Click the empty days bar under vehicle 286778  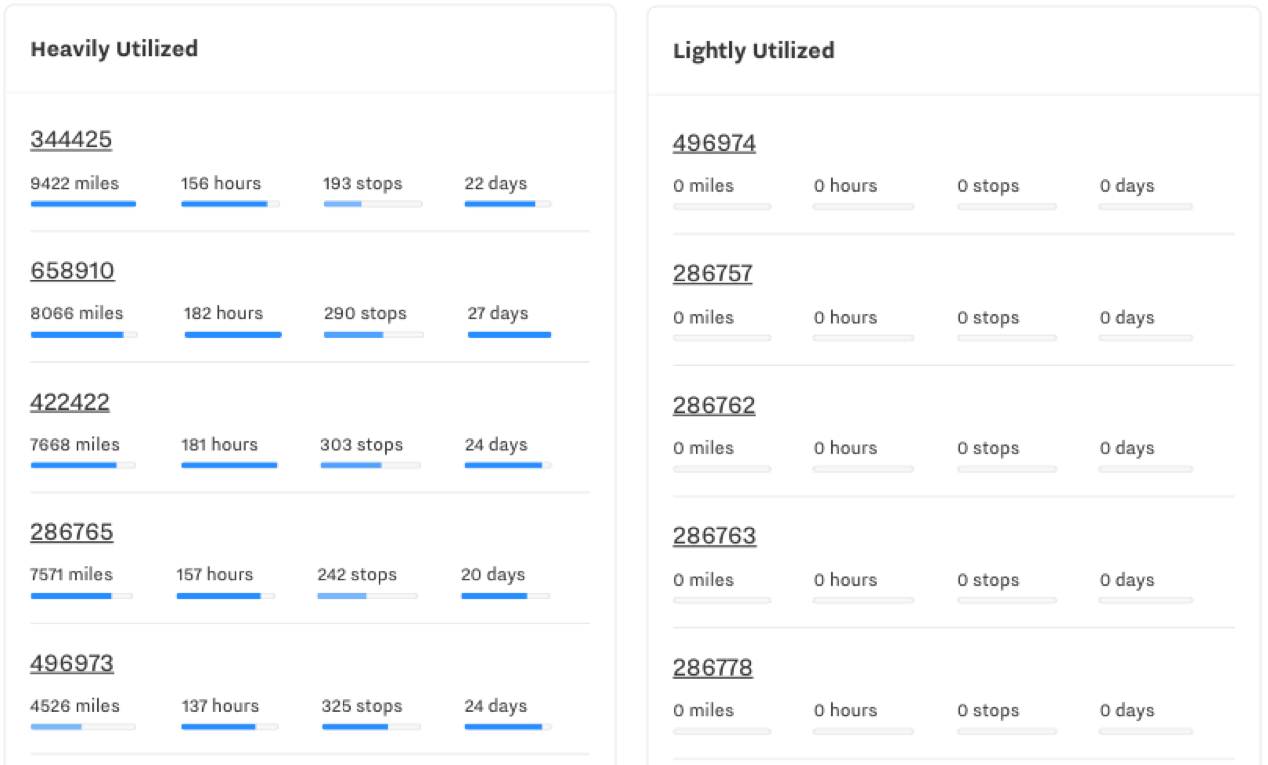click(1146, 731)
